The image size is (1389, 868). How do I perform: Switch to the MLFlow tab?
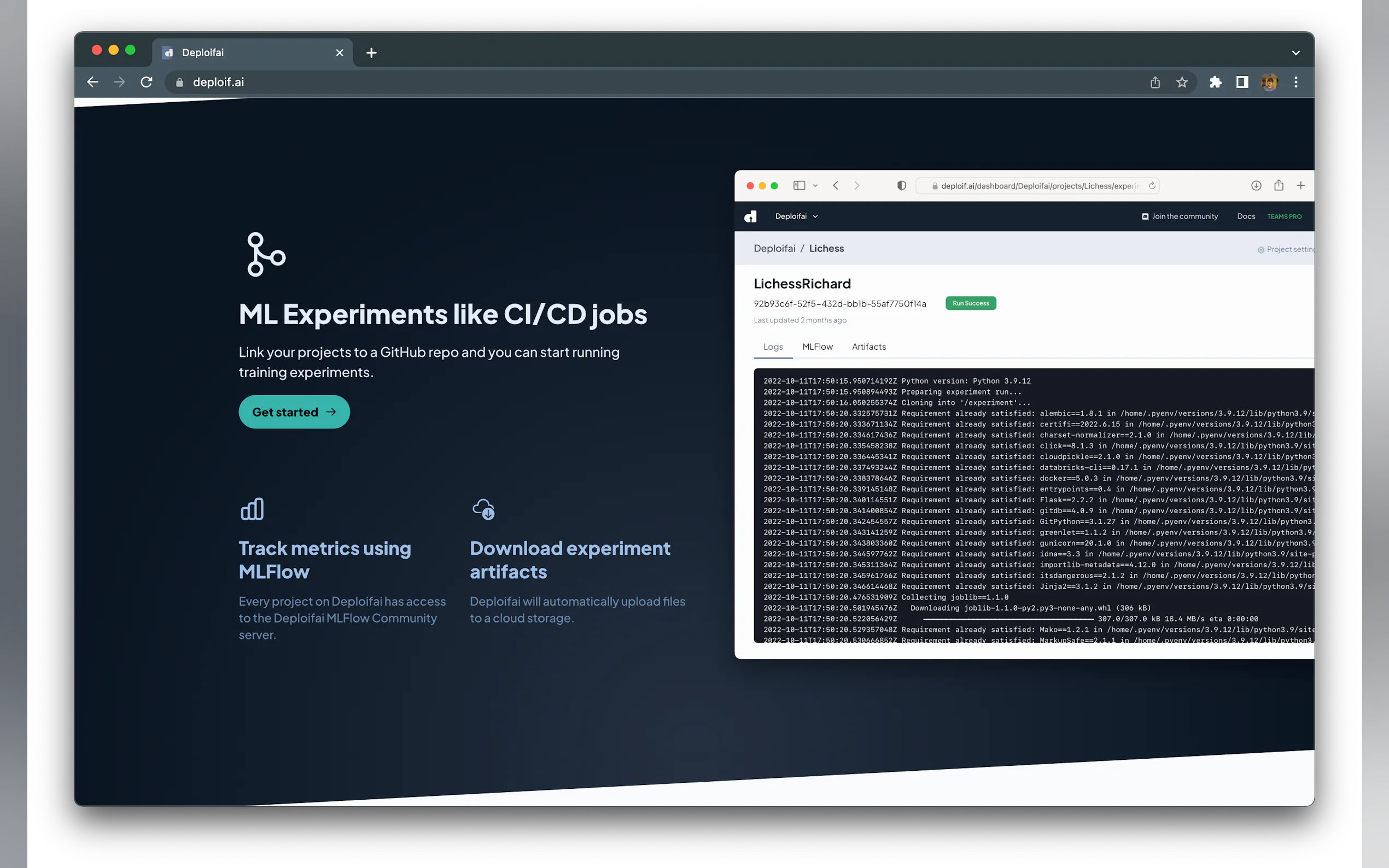click(x=817, y=347)
